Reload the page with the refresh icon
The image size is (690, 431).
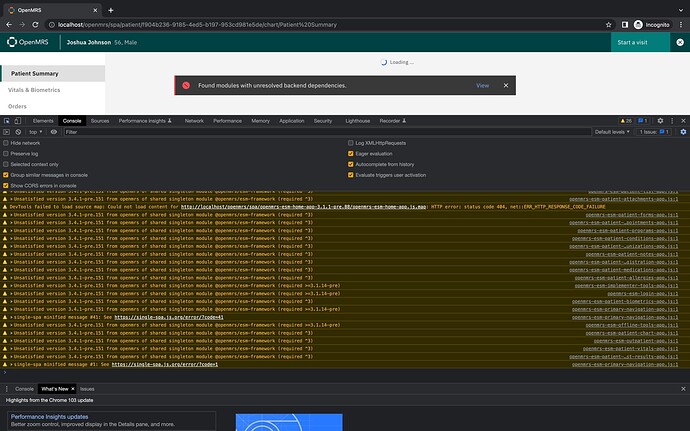[x=36, y=25]
